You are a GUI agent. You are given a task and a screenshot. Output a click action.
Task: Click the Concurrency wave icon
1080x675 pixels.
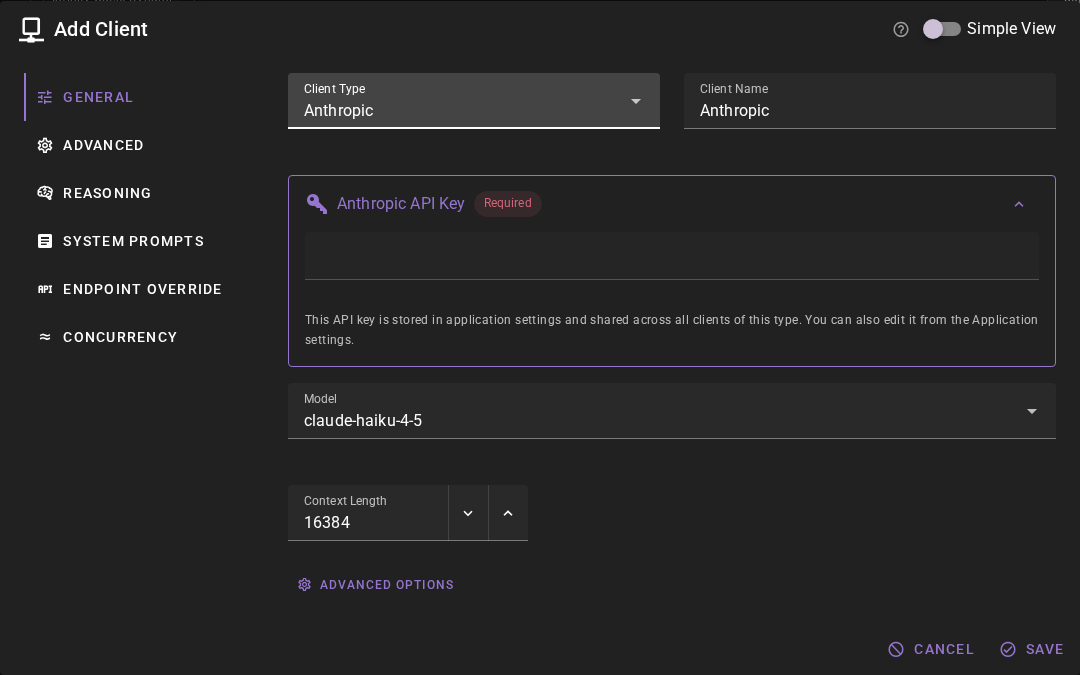(x=45, y=337)
